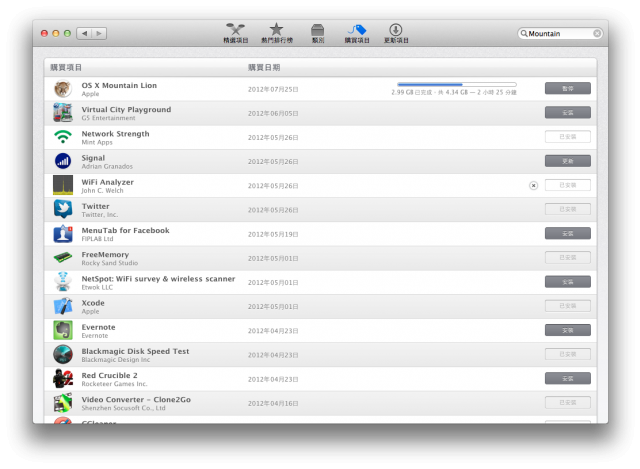Switch to the Purchases tab
Viewport: 640px width, 469px height.
357,33
